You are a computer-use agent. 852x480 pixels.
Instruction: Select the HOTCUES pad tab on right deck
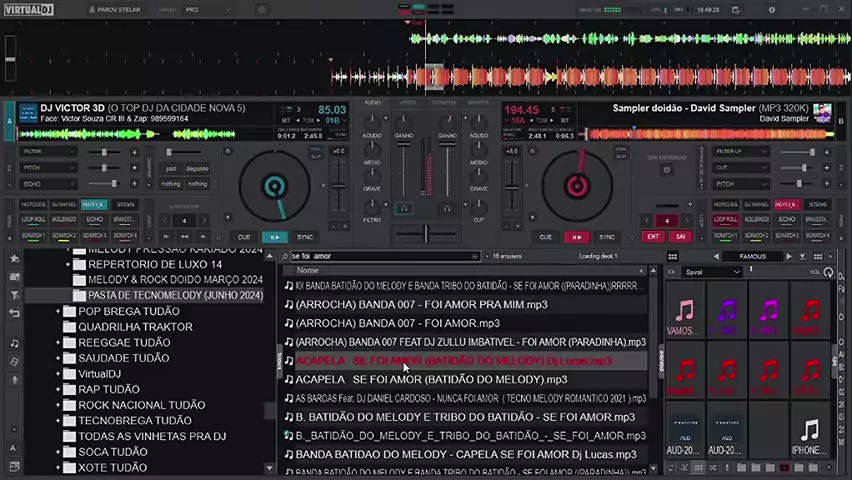[x=726, y=204]
